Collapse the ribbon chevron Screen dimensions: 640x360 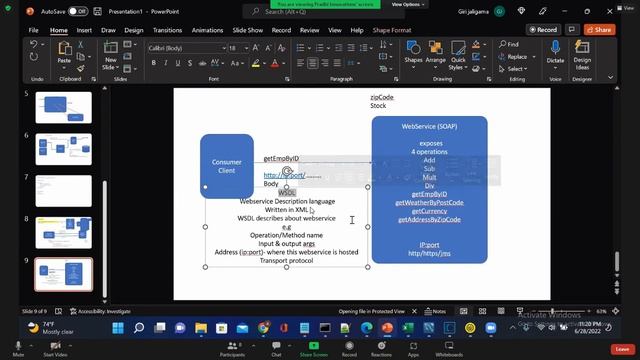611,77
